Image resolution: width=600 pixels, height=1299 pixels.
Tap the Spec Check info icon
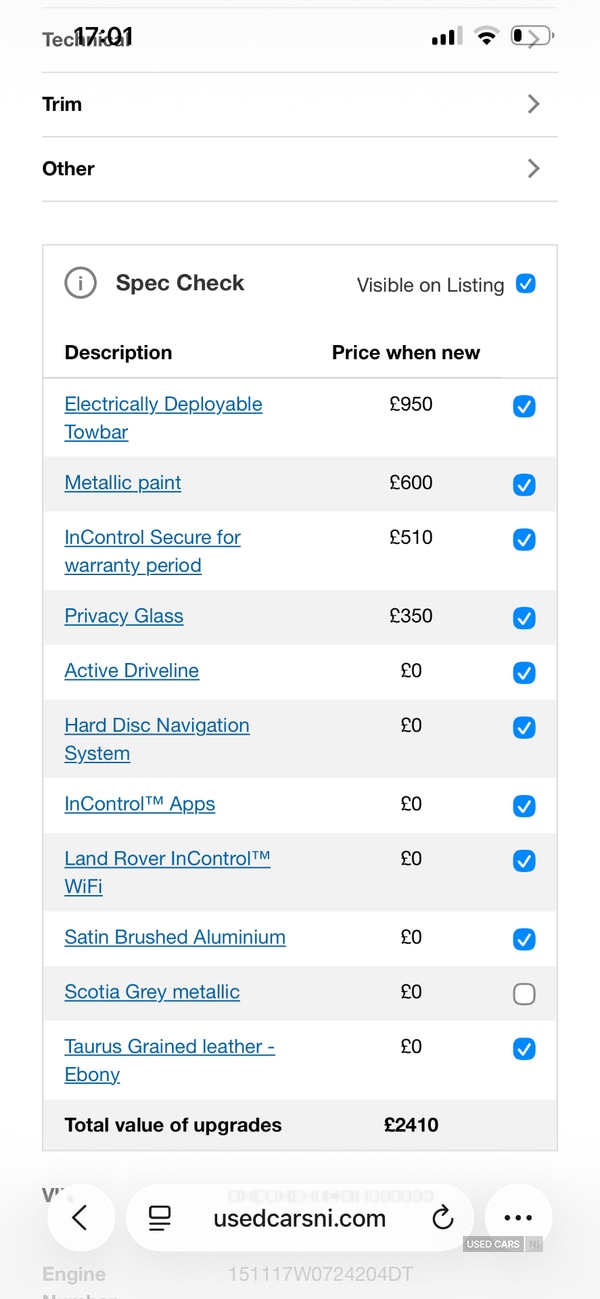click(x=80, y=284)
